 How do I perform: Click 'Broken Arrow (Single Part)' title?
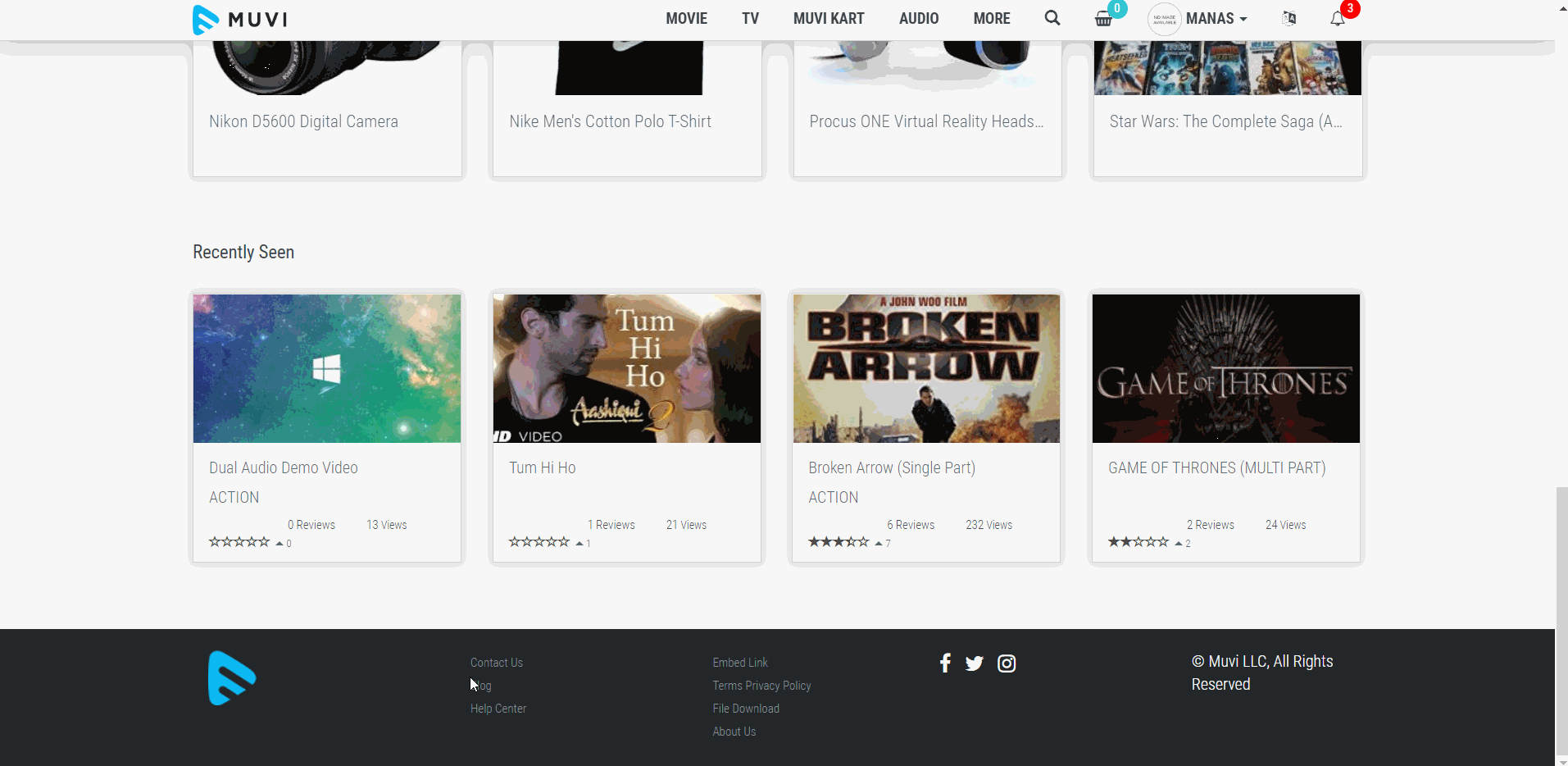pyautogui.click(x=892, y=467)
